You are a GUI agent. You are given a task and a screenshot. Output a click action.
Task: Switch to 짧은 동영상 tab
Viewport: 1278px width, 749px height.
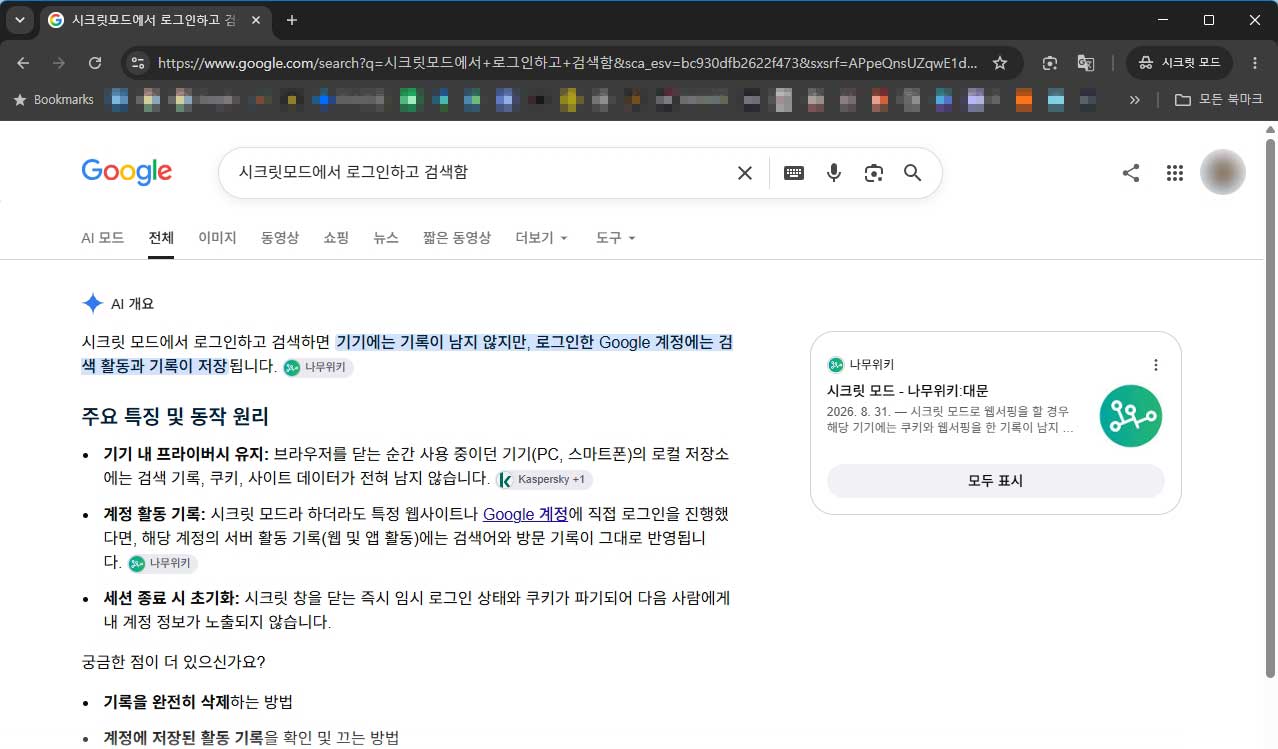[x=457, y=238]
